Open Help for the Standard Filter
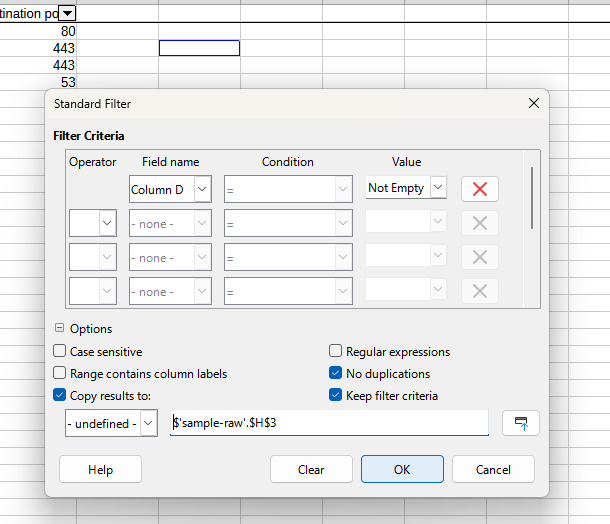 [x=100, y=469]
